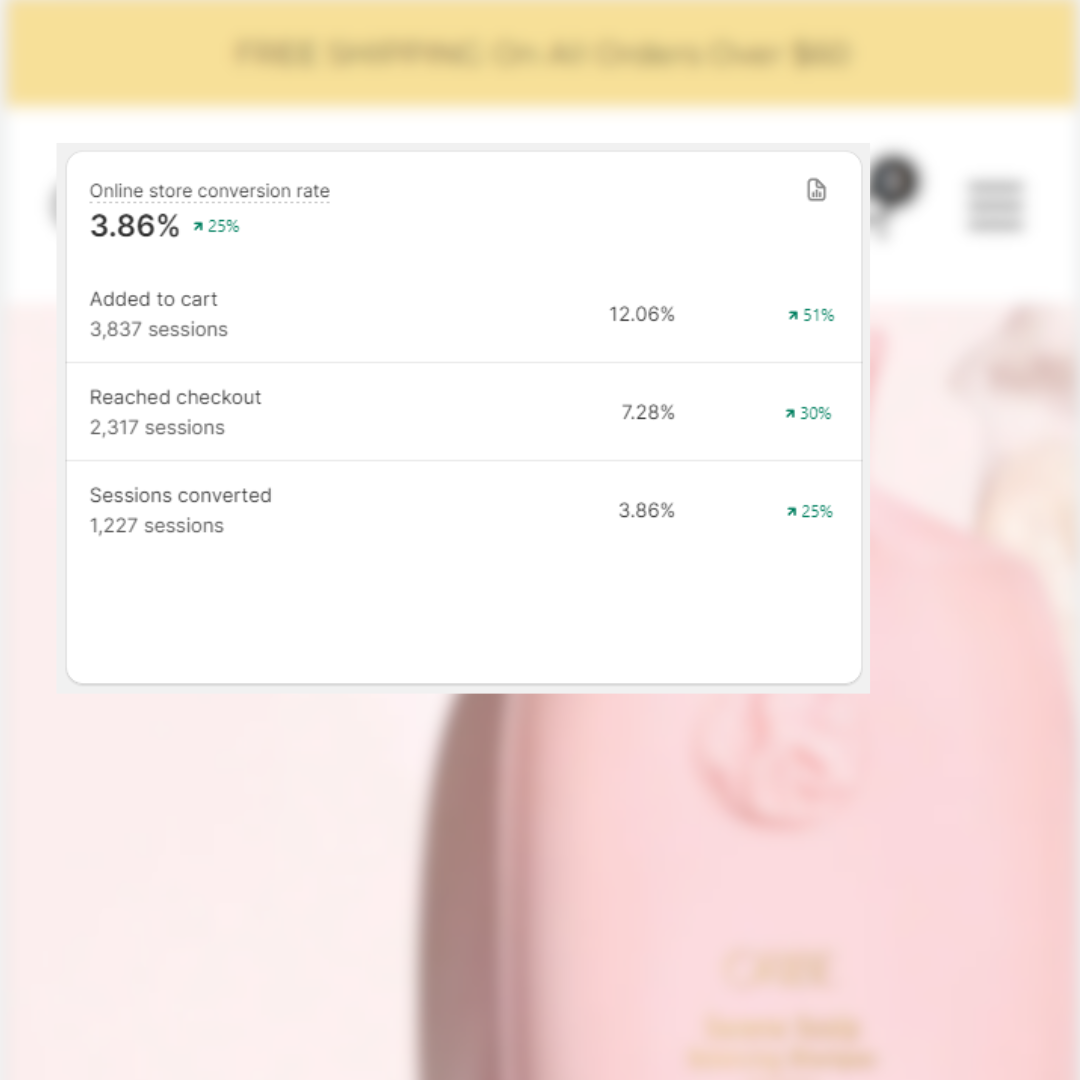Click the large 3.86% headline value
This screenshot has width=1080, height=1080.
[135, 226]
